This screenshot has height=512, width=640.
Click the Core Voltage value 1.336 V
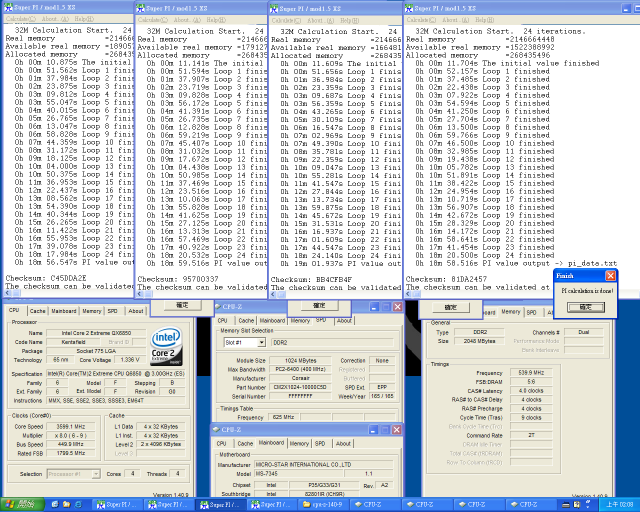[131, 360]
